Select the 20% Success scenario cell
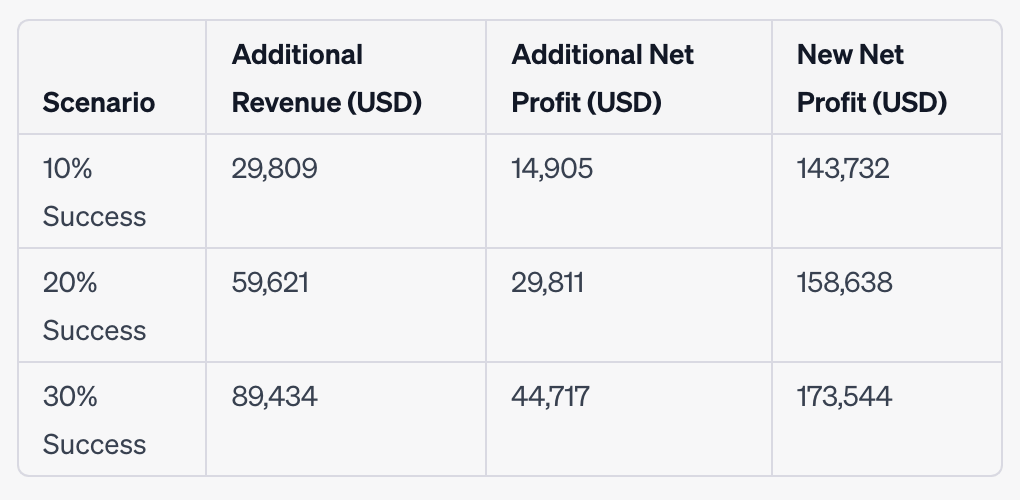This screenshot has width=1020, height=500. click(94, 306)
